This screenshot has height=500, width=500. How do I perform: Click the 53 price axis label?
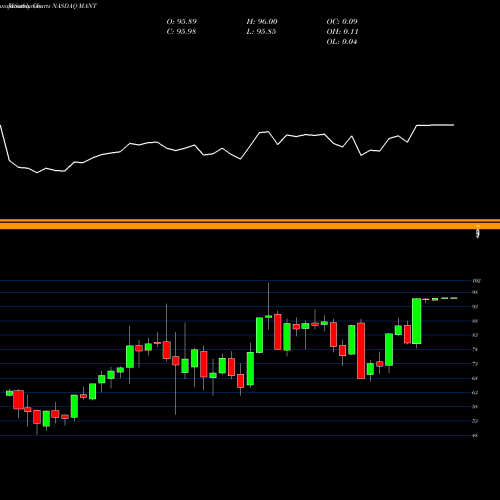click(x=475, y=421)
